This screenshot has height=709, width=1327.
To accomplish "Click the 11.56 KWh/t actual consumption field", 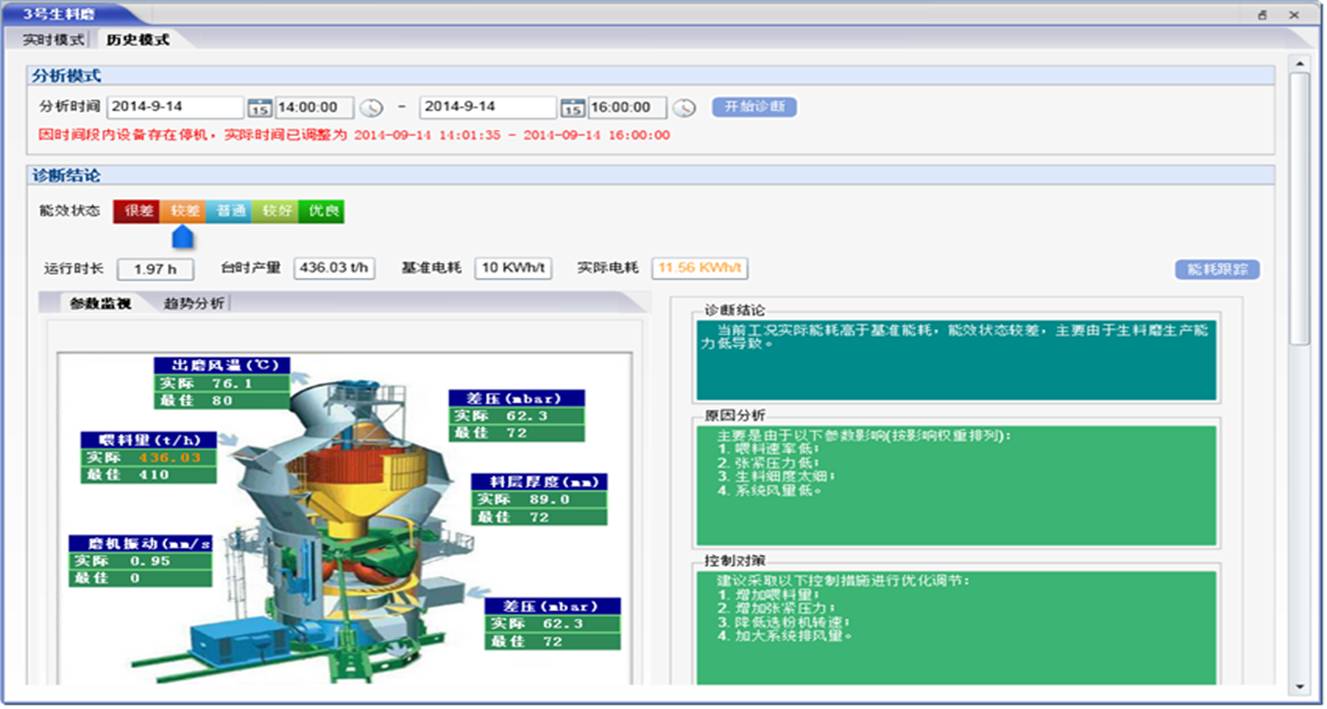I will coord(699,269).
